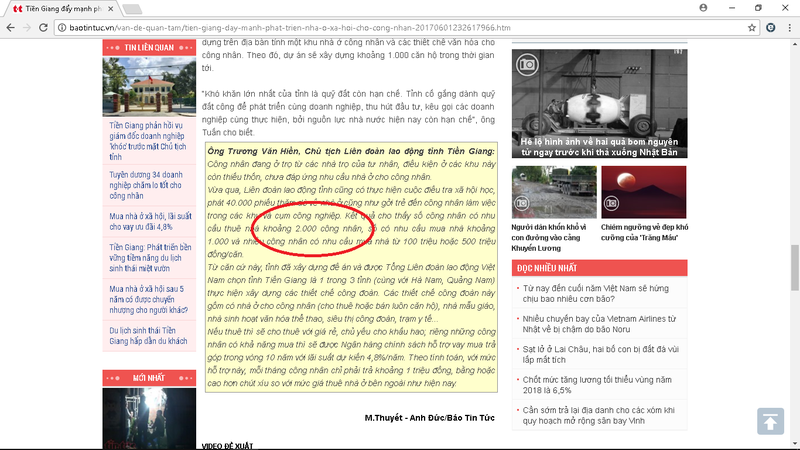Open 'Mua nhà ở xã hội sau 5 năm' link

point(148,299)
